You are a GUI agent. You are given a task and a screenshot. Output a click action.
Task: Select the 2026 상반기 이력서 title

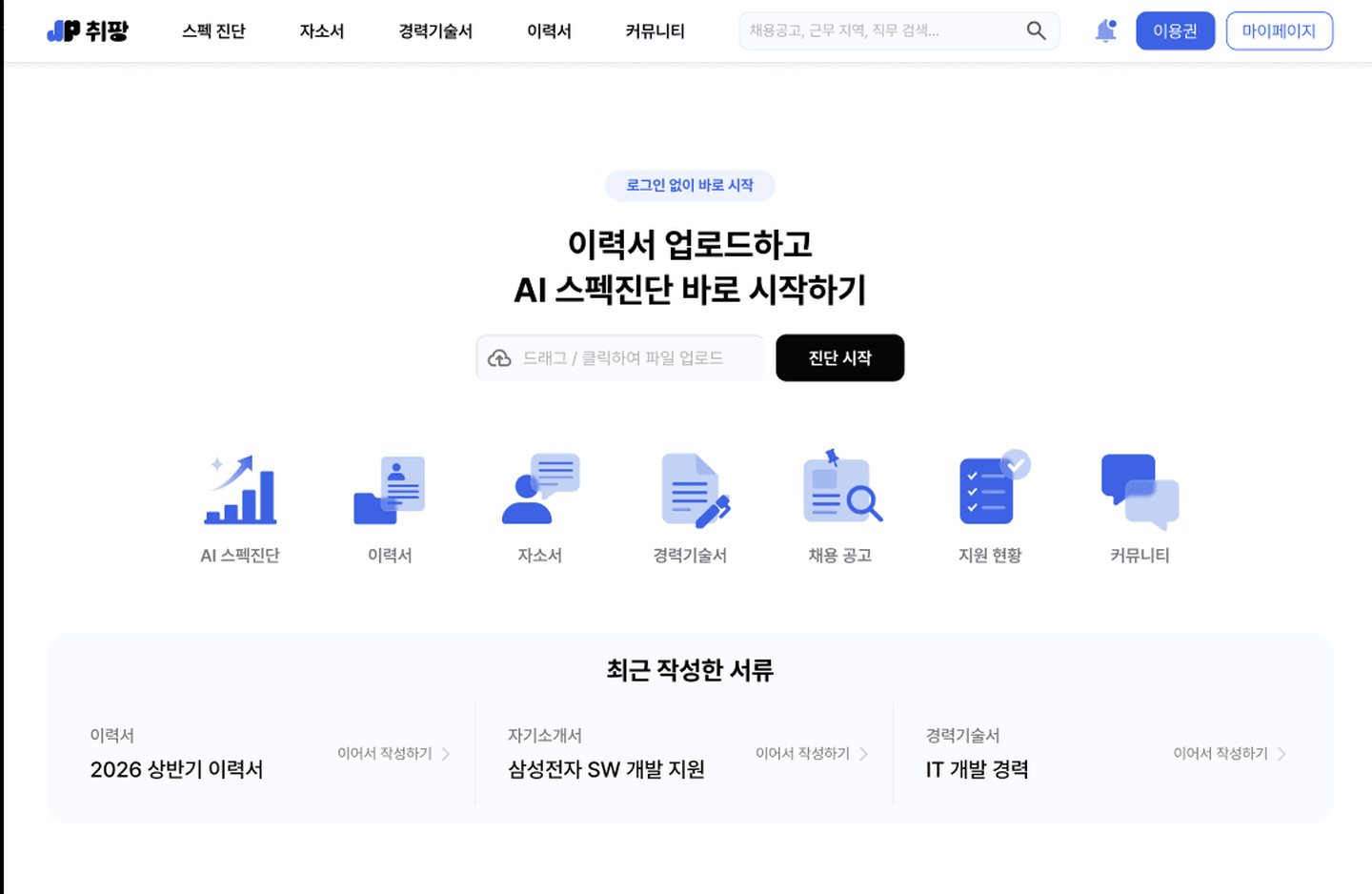pos(176,769)
